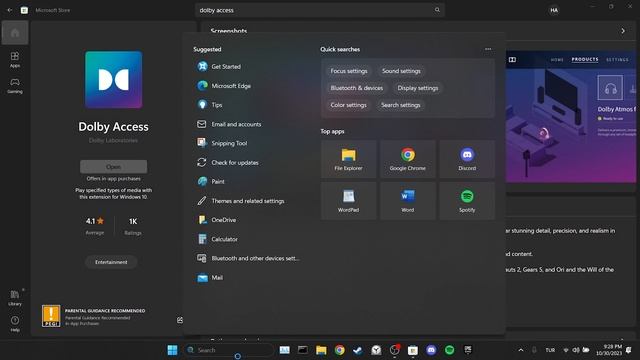Select Sound settings quick search
This screenshot has height=360, width=640.
401,71
